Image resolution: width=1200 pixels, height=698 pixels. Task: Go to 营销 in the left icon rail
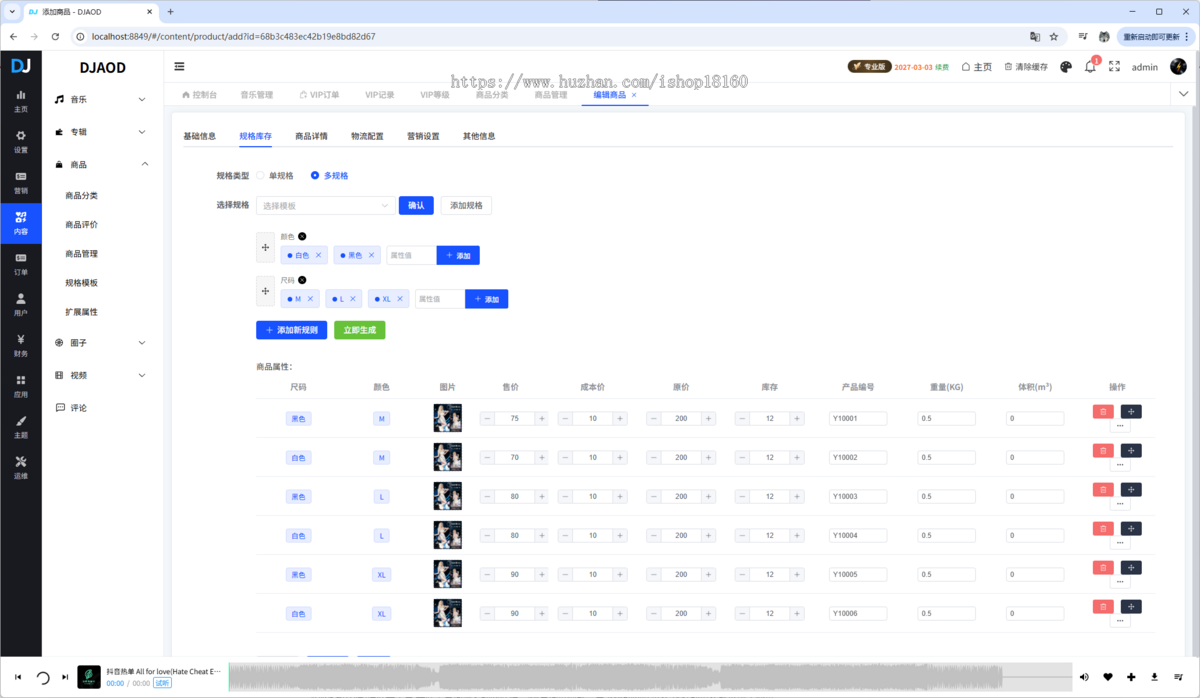click(21, 183)
